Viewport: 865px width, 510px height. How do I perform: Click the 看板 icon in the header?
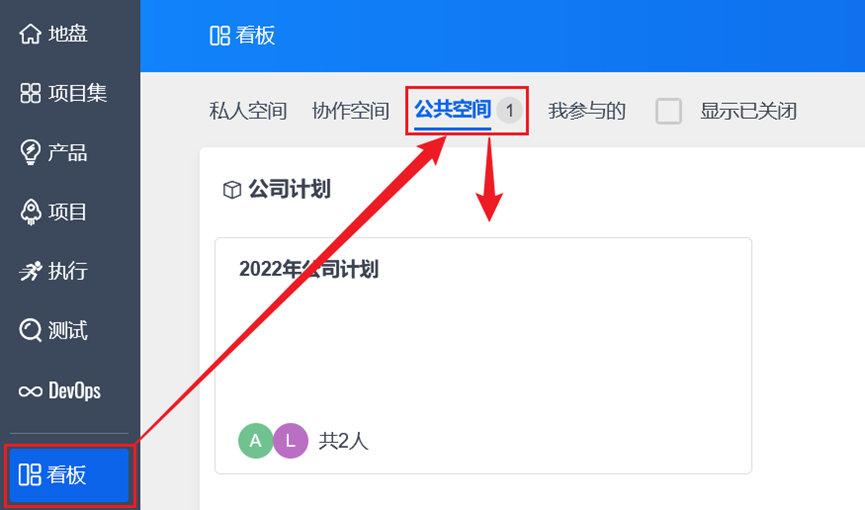[220, 36]
